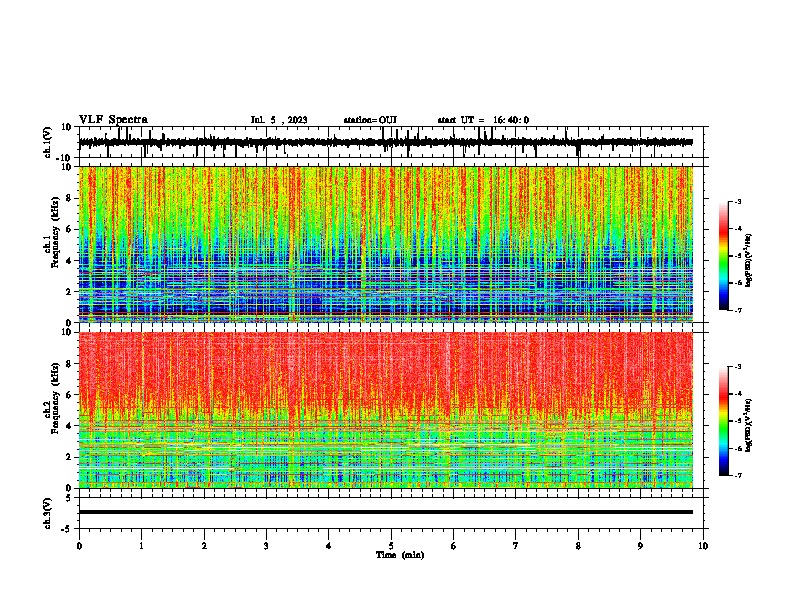
Task: Click the "6" frequency tick of ch.2 spectrogram
Action: point(69,394)
